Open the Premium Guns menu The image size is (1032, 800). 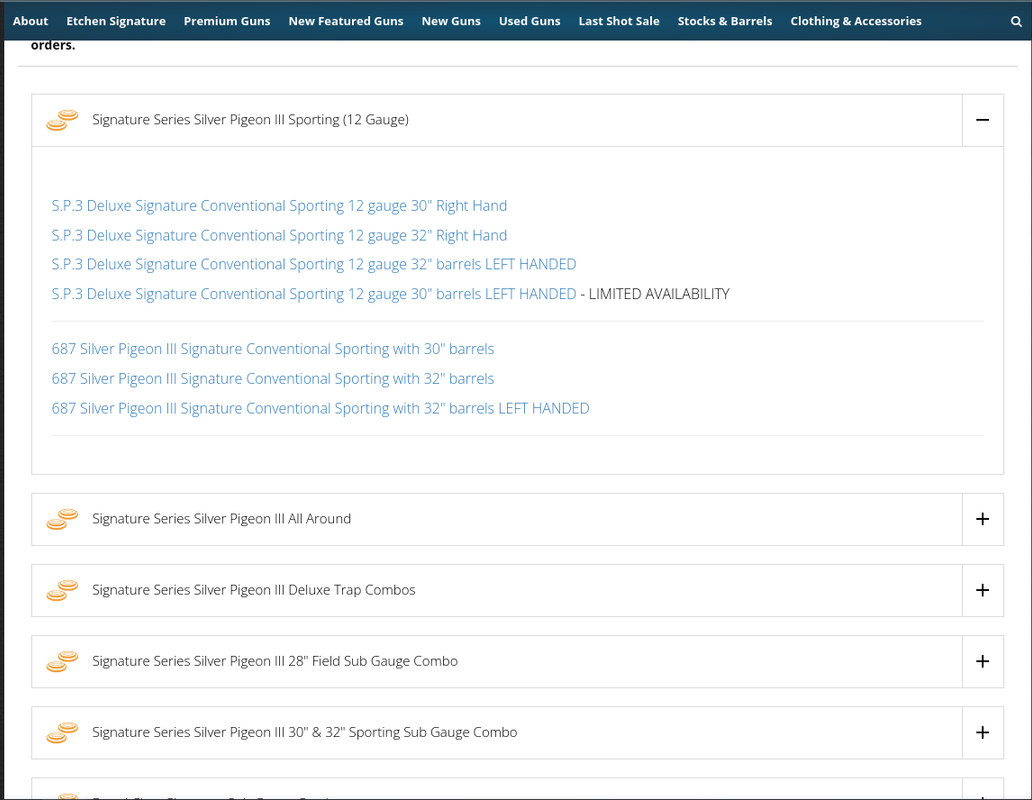coord(227,21)
